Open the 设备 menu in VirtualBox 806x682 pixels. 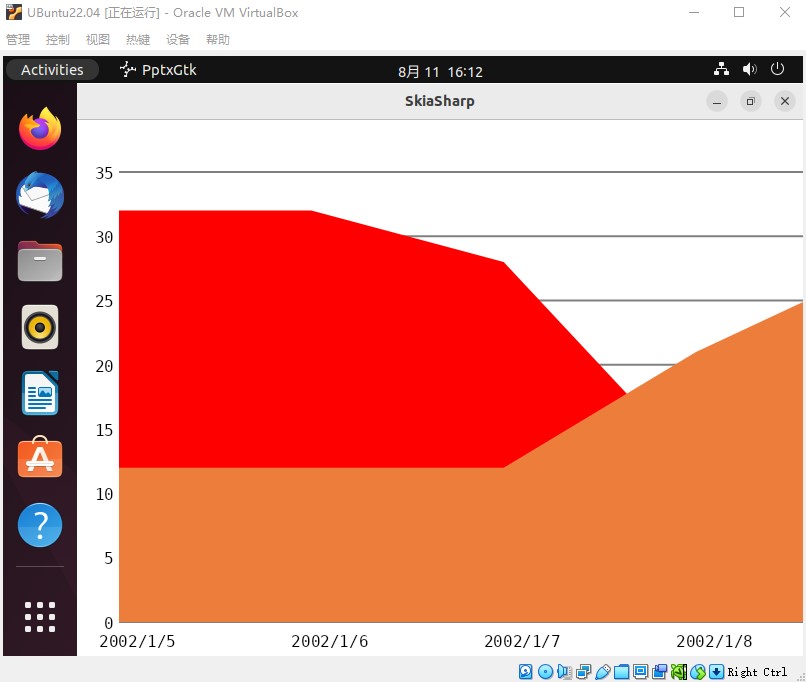(x=178, y=40)
